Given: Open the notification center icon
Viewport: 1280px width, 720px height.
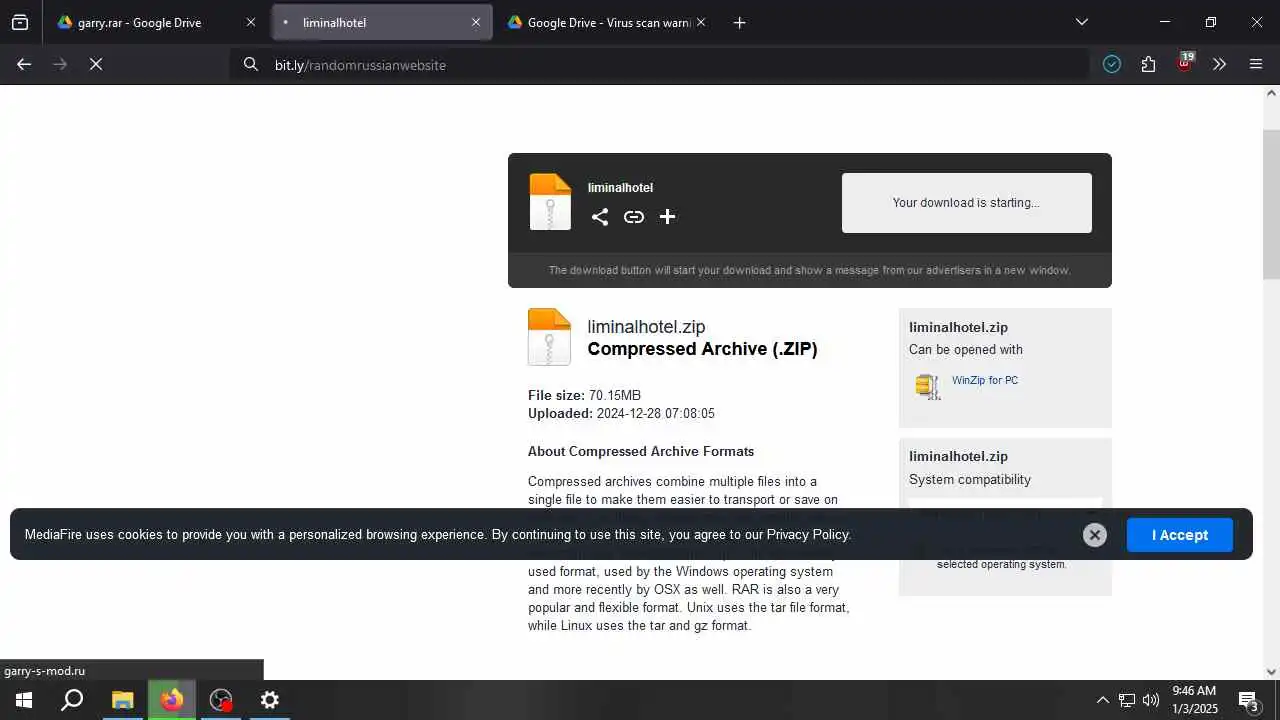Looking at the screenshot, I should [1248, 700].
